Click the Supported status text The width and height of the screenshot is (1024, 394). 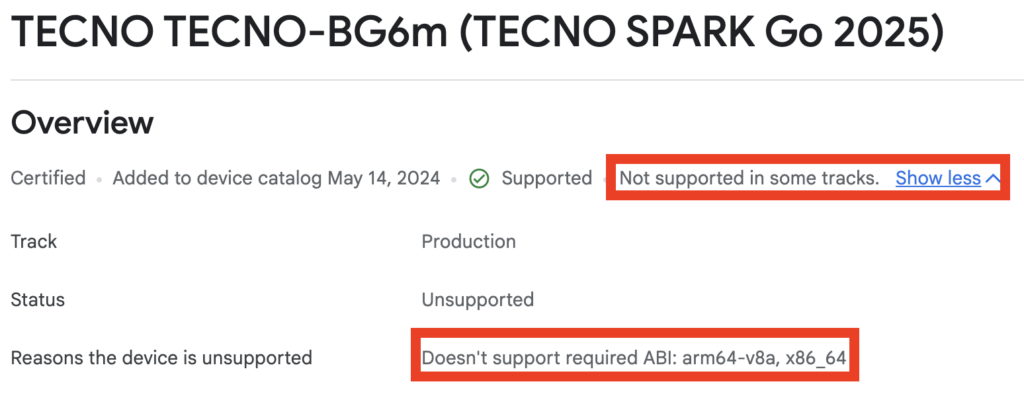(547, 178)
